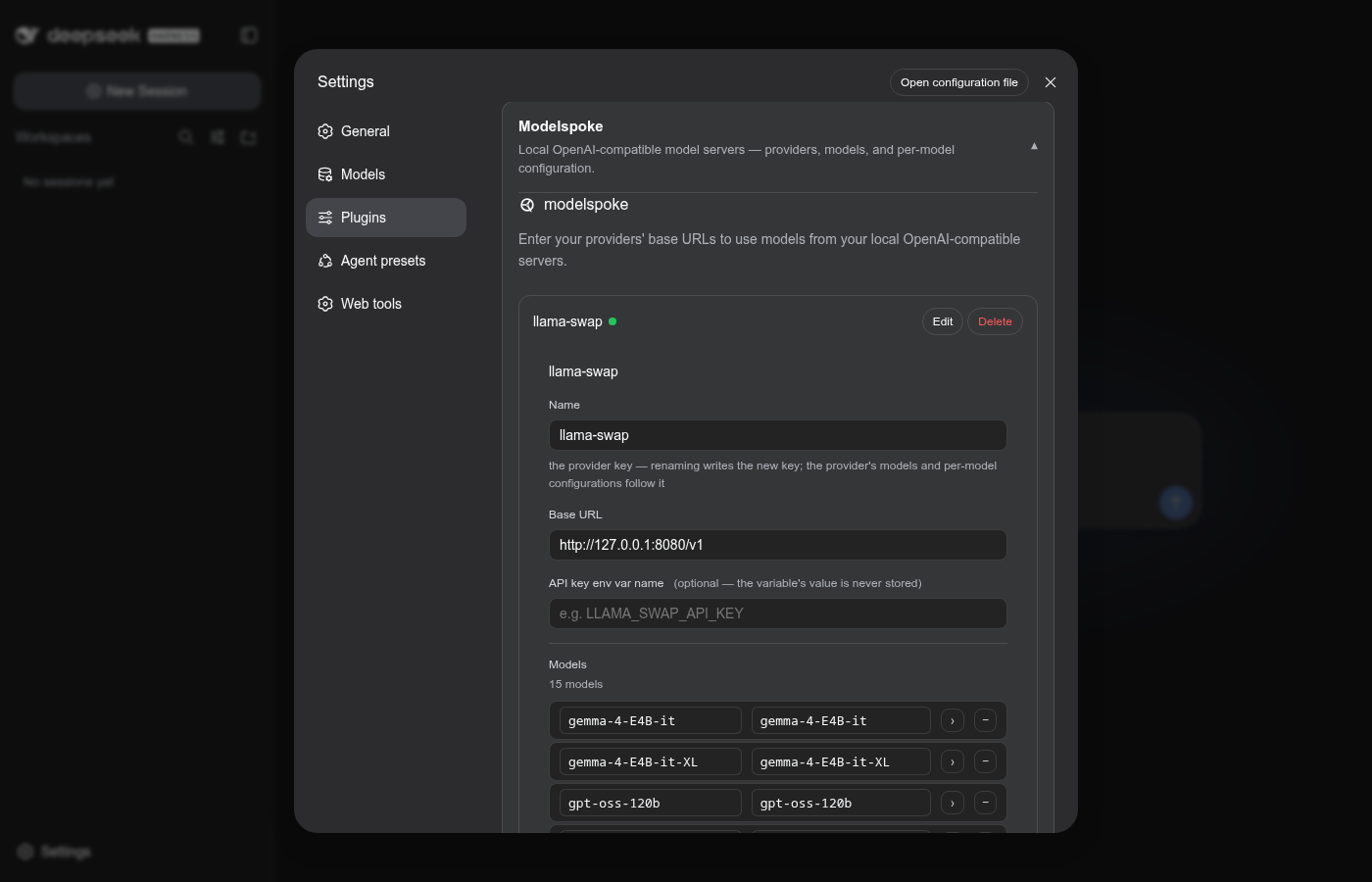This screenshot has height=882, width=1372.
Task: Click the left gemma-4-E4B-it field
Action: click(x=651, y=720)
